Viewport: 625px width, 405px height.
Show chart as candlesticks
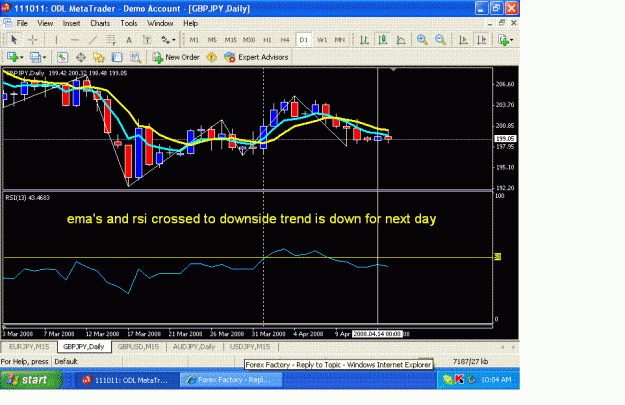pyautogui.click(x=383, y=39)
